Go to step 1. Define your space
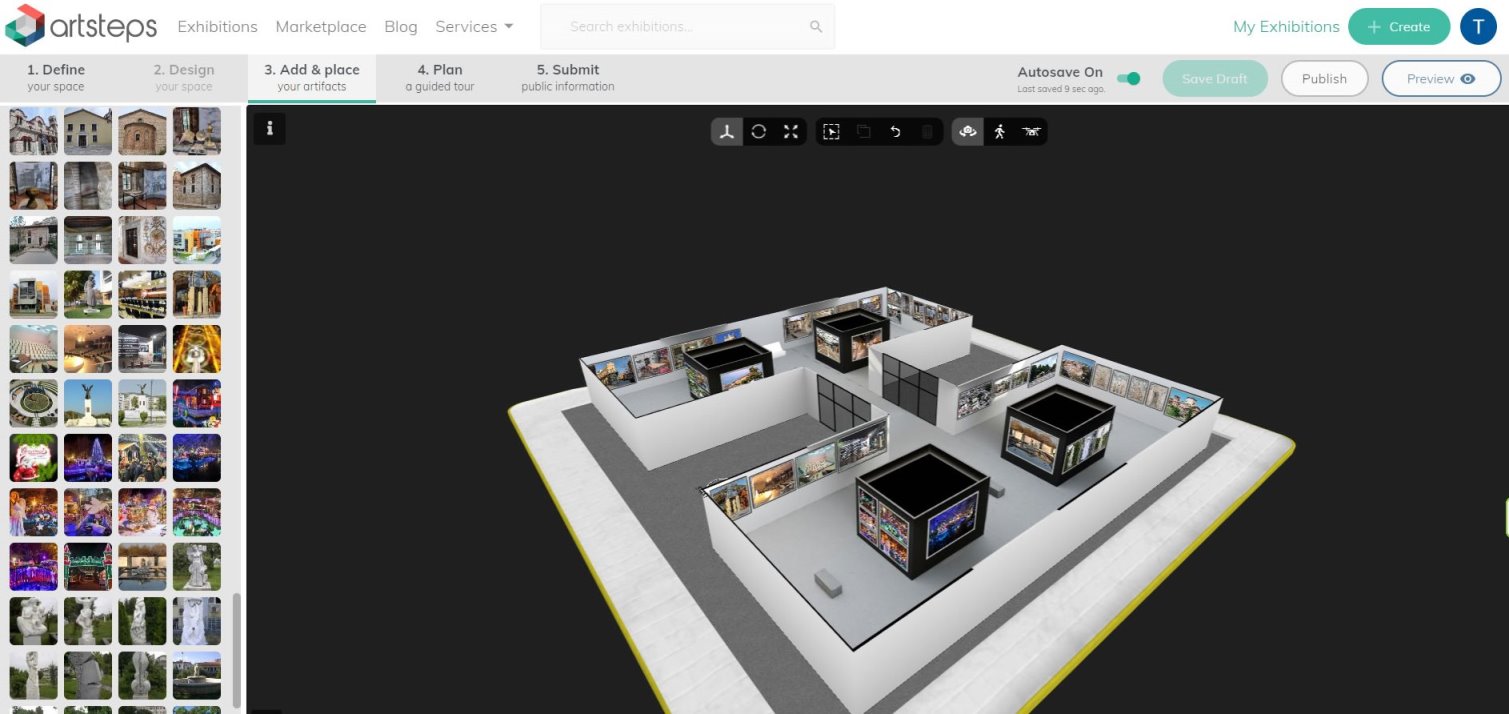 click(56, 78)
